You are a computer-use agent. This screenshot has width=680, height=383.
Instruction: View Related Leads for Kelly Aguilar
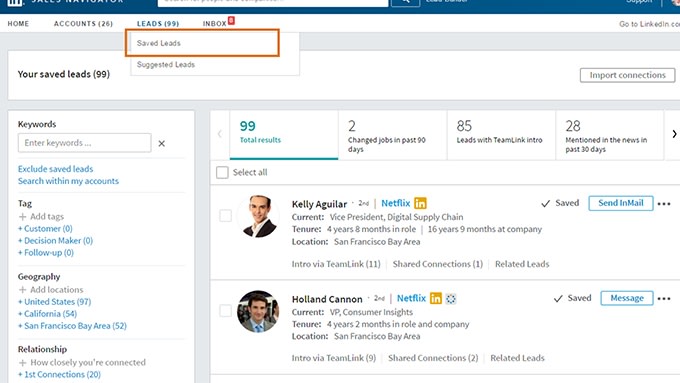522,264
